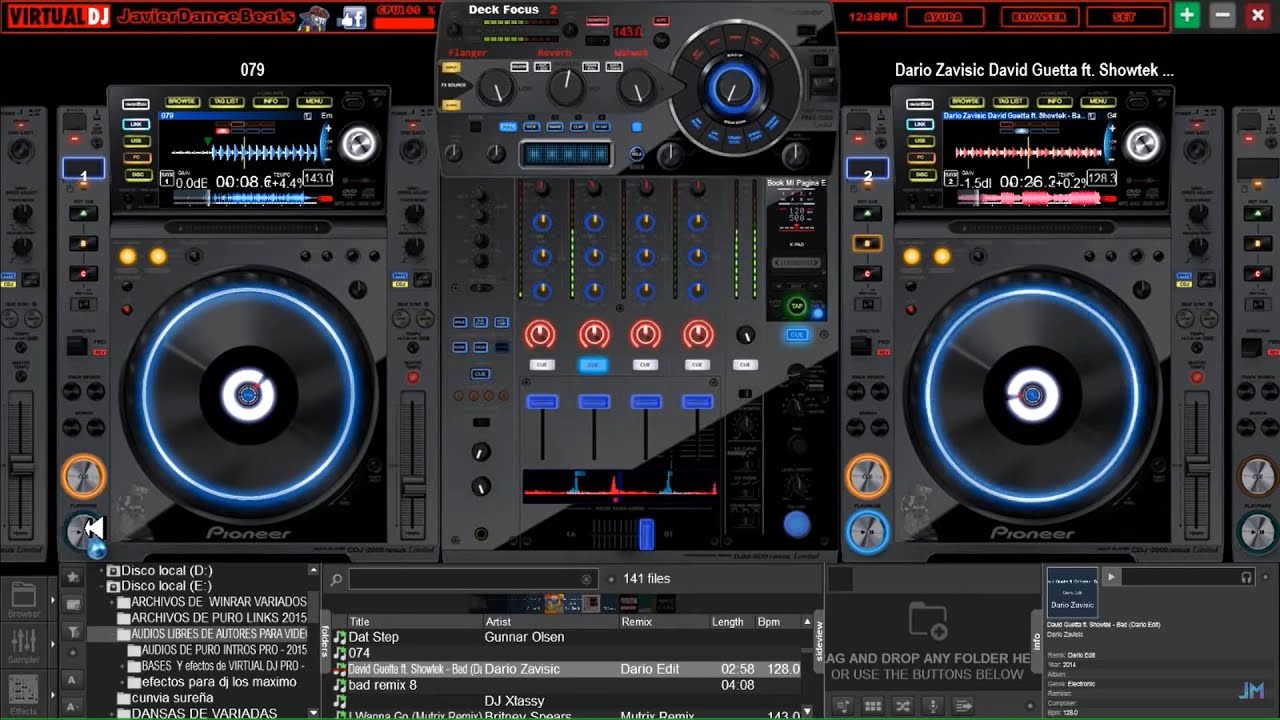Turn the Flanger effect knob
This screenshot has height=720, width=1280.
(497, 90)
